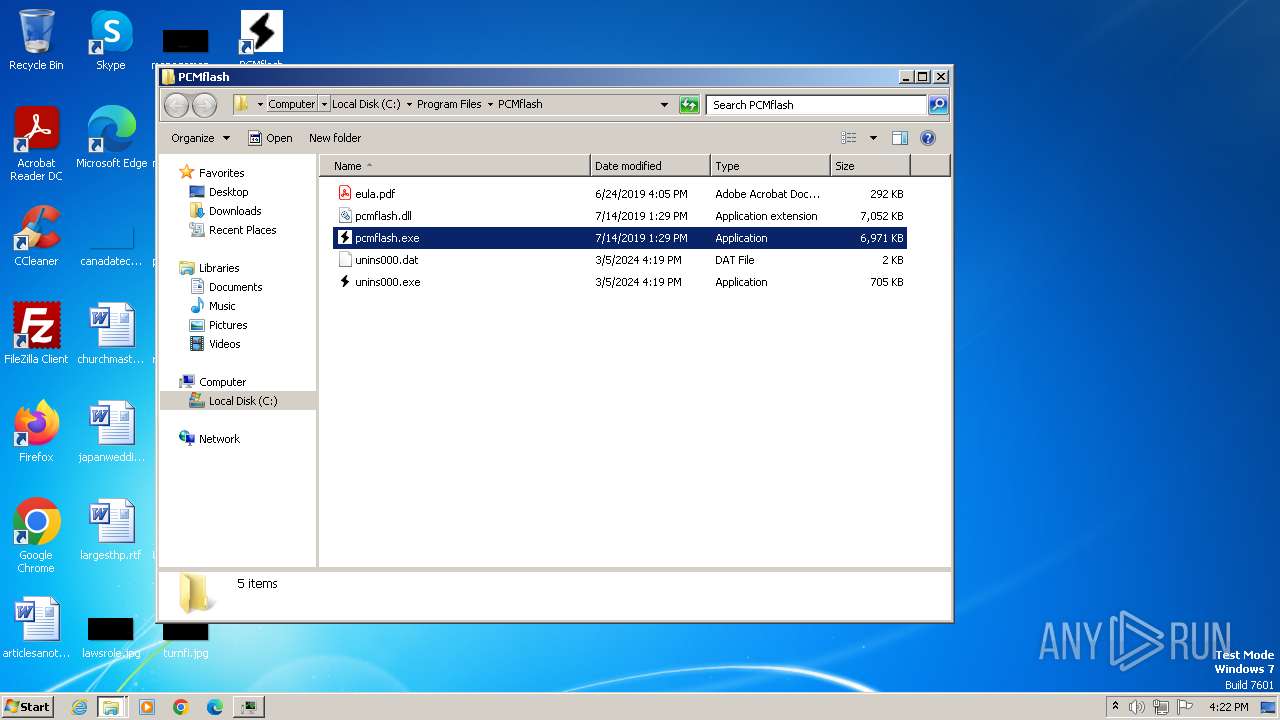Select turnfi.jpg on the desktop
1280x720 pixels.
coord(186,640)
